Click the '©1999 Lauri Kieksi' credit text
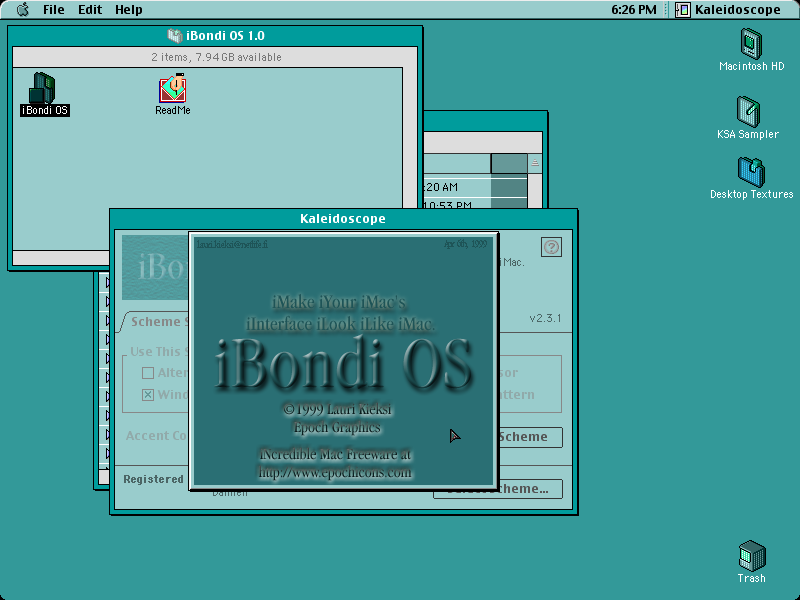Screen dimensions: 800x600 point(337,409)
